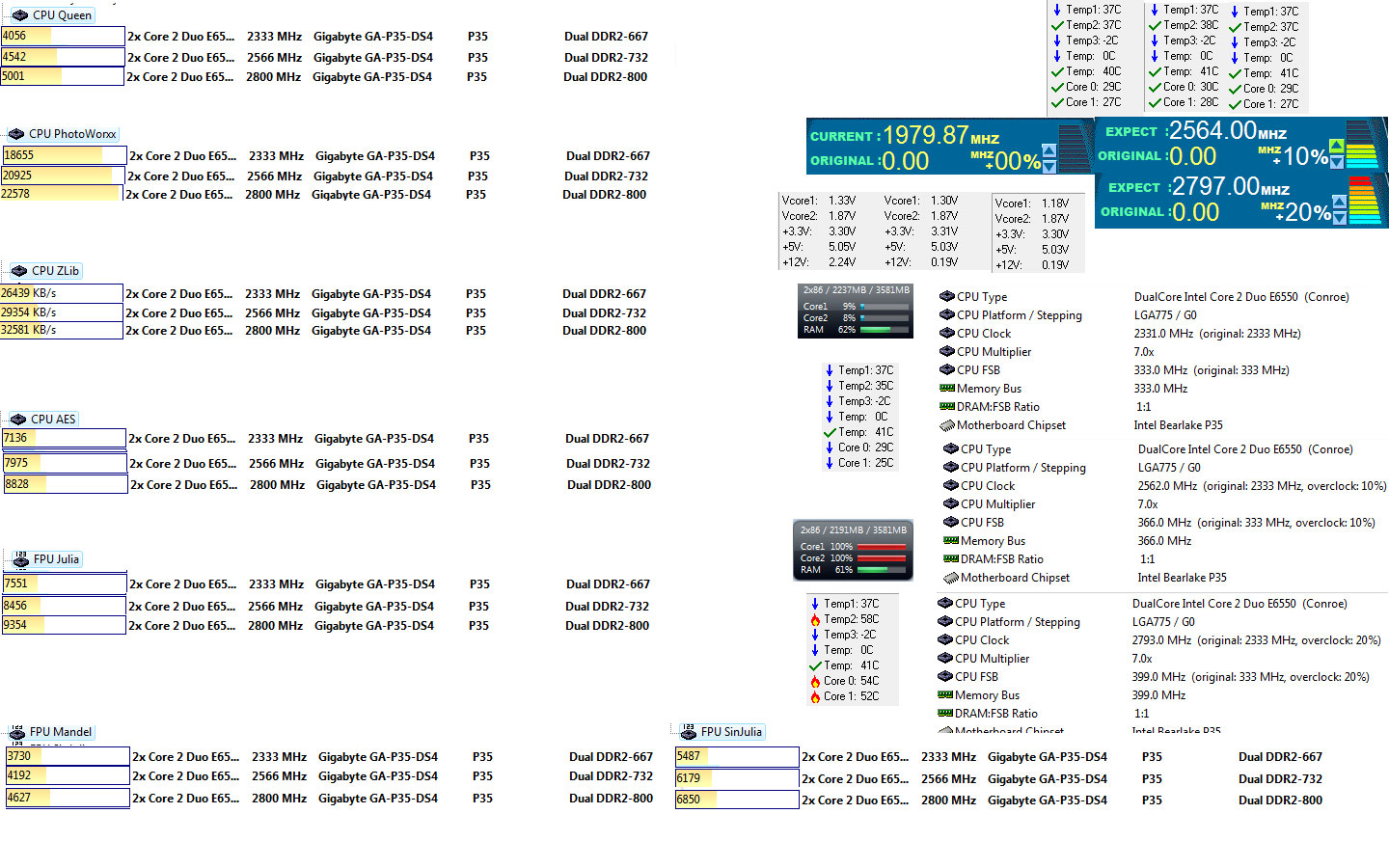Click the Vcore1: 1.33V voltage reading
This screenshot has height=868, width=1389.
tap(820, 202)
